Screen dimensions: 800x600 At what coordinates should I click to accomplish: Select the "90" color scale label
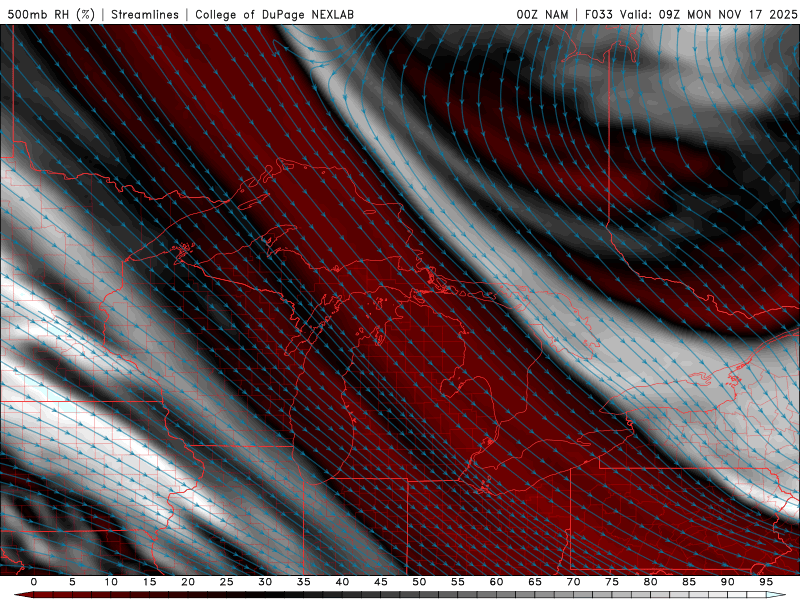tap(727, 582)
